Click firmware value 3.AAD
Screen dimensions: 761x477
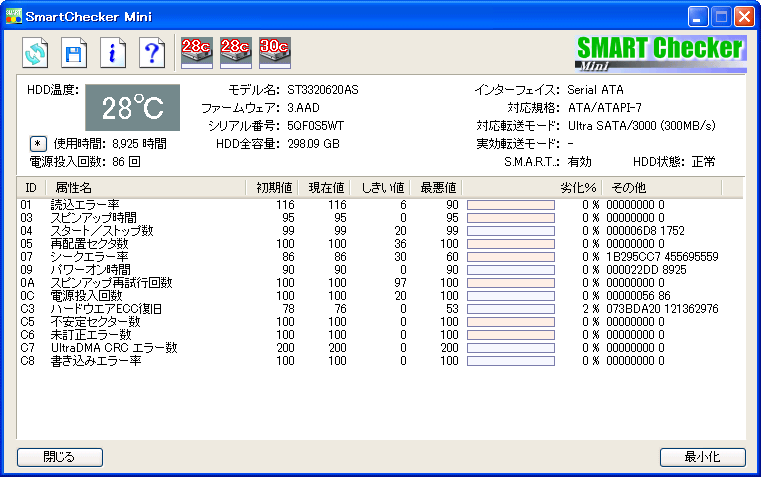pyautogui.click(x=303, y=108)
